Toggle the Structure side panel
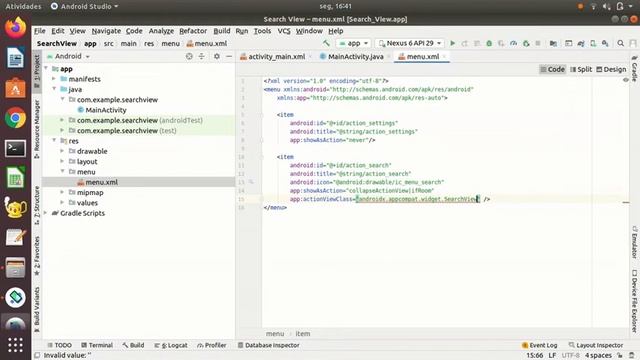The image size is (640, 360). click(x=37, y=205)
